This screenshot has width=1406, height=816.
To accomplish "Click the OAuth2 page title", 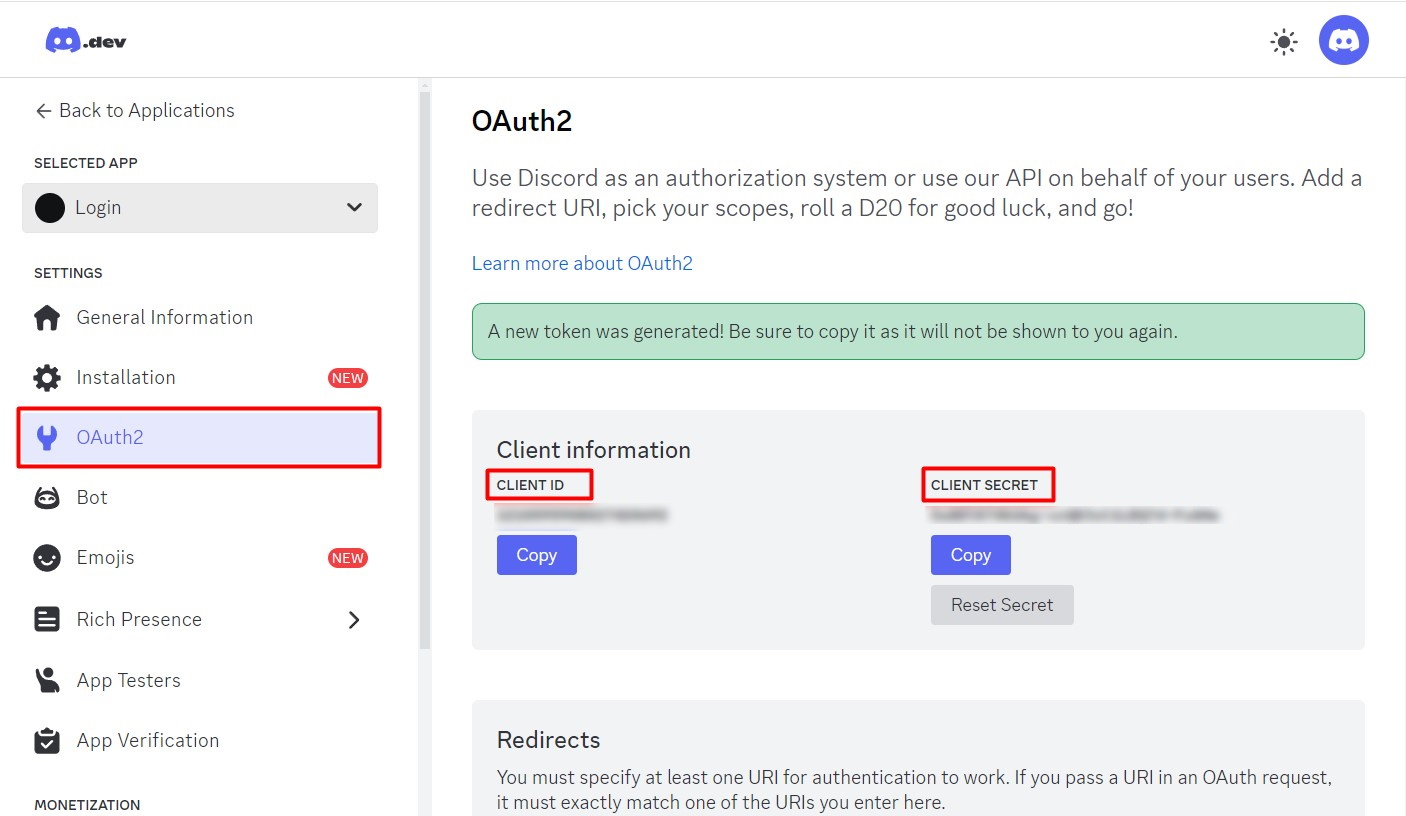I will tap(522, 121).
